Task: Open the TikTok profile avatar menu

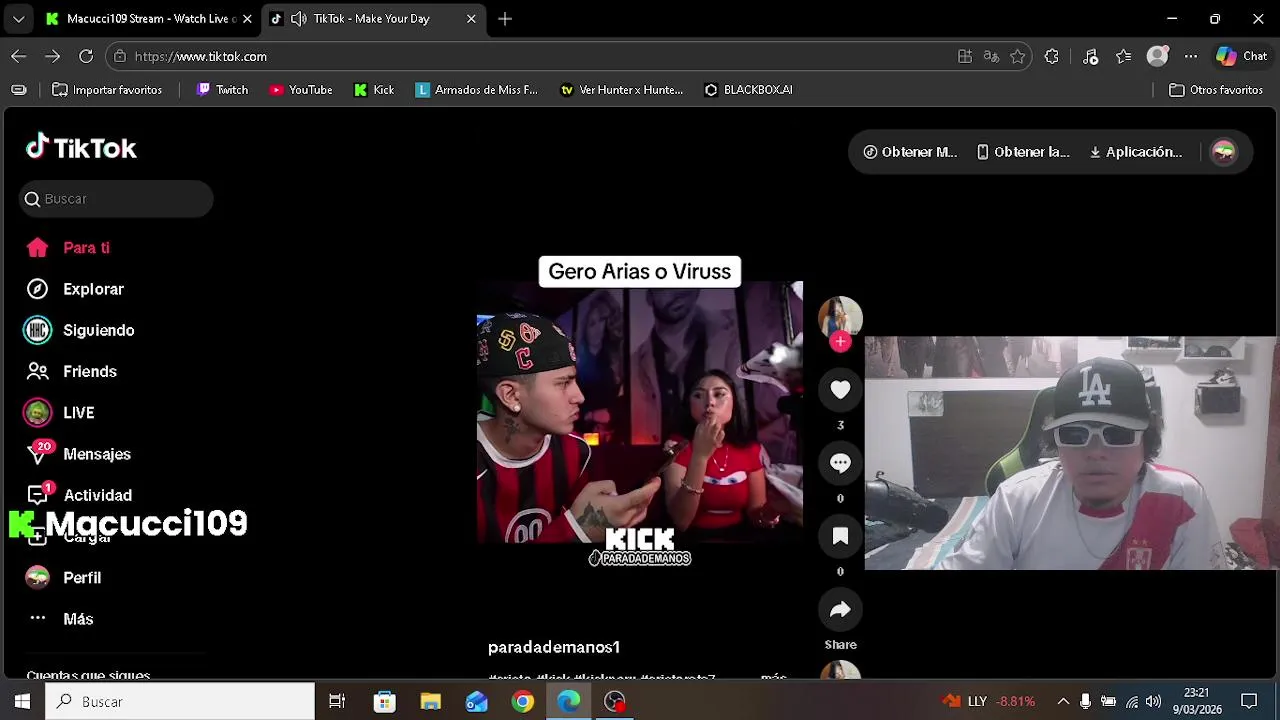Action: point(1224,152)
